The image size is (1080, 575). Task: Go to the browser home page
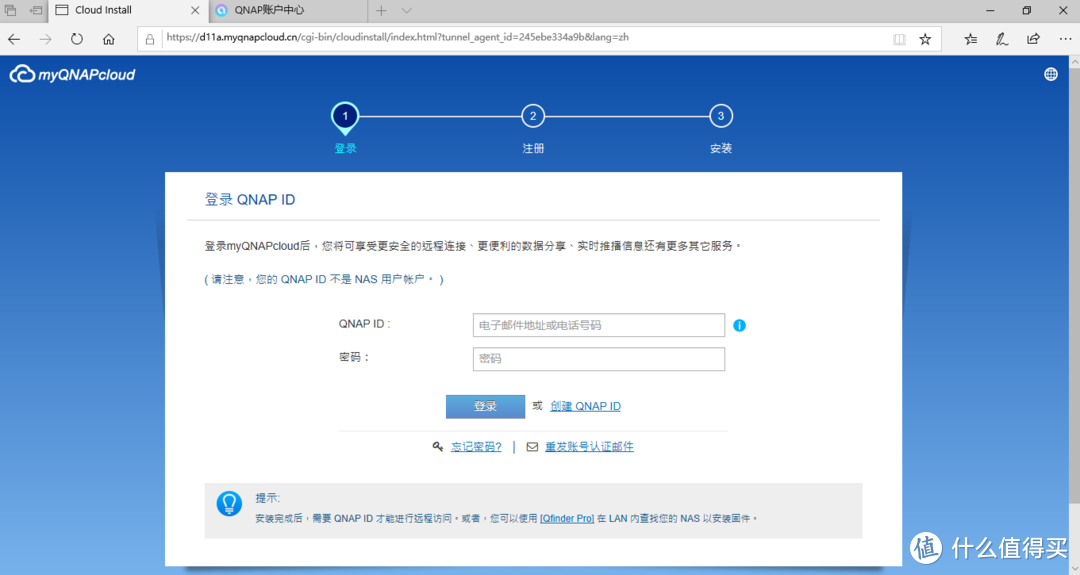(x=109, y=39)
